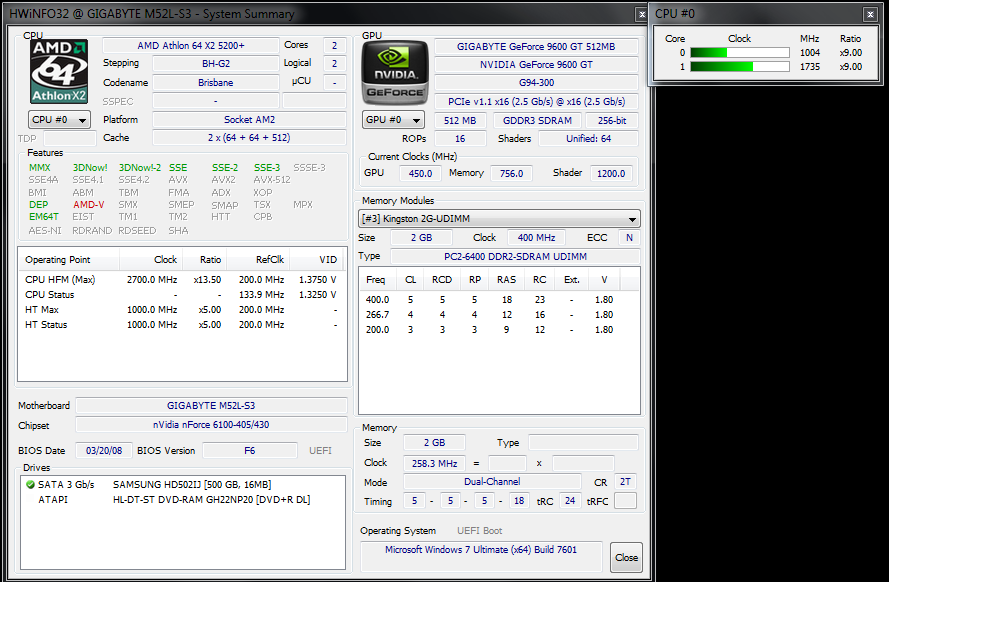Viewport: 1008px width, 630px height.
Task: Click the GDDR3 SDRAM memory type field
Action: click(537, 121)
